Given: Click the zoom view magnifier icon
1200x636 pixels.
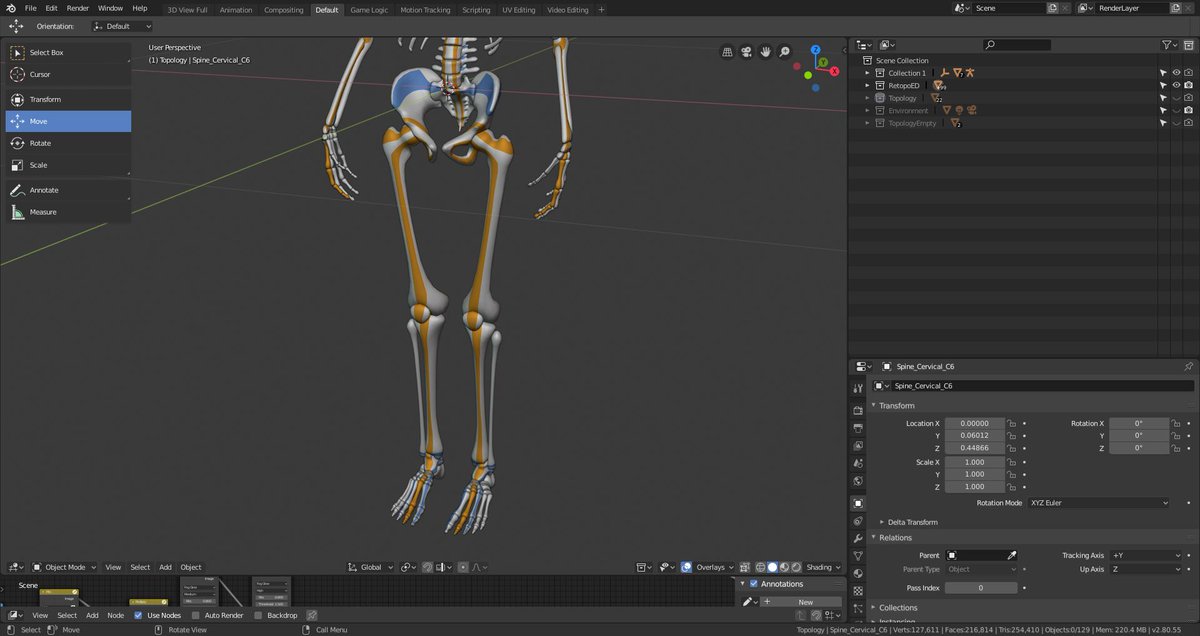Looking at the screenshot, I should click(785, 52).
